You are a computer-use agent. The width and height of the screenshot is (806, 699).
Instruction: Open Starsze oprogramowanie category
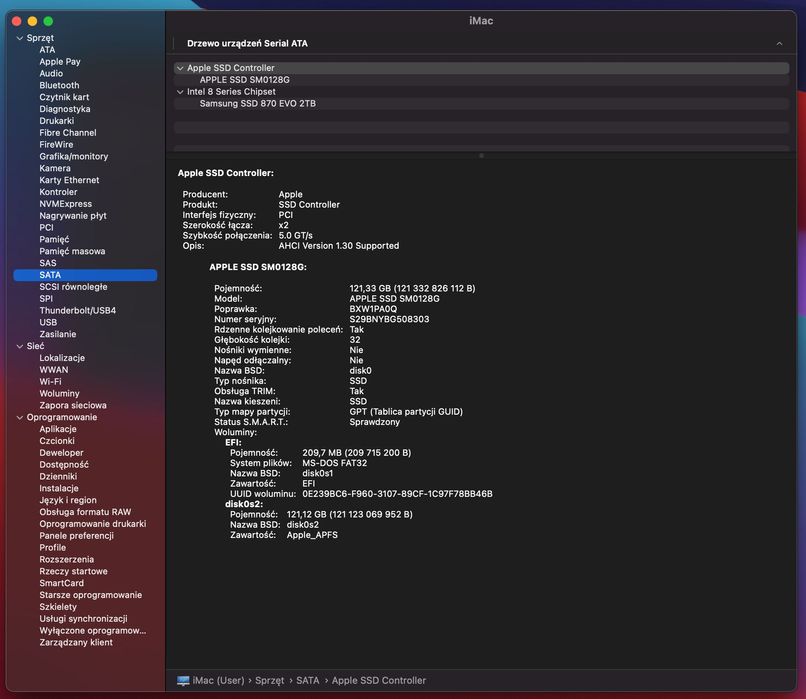tap(91, 595)
